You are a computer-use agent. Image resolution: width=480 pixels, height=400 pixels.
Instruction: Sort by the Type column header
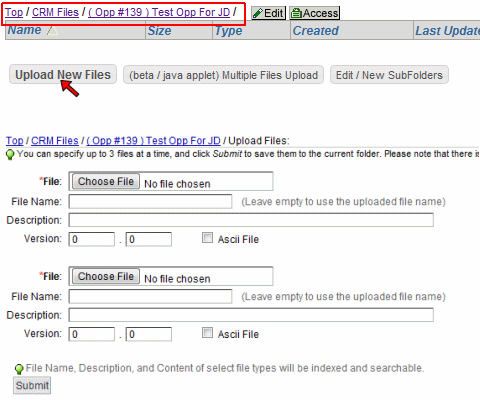click(228, 31)
